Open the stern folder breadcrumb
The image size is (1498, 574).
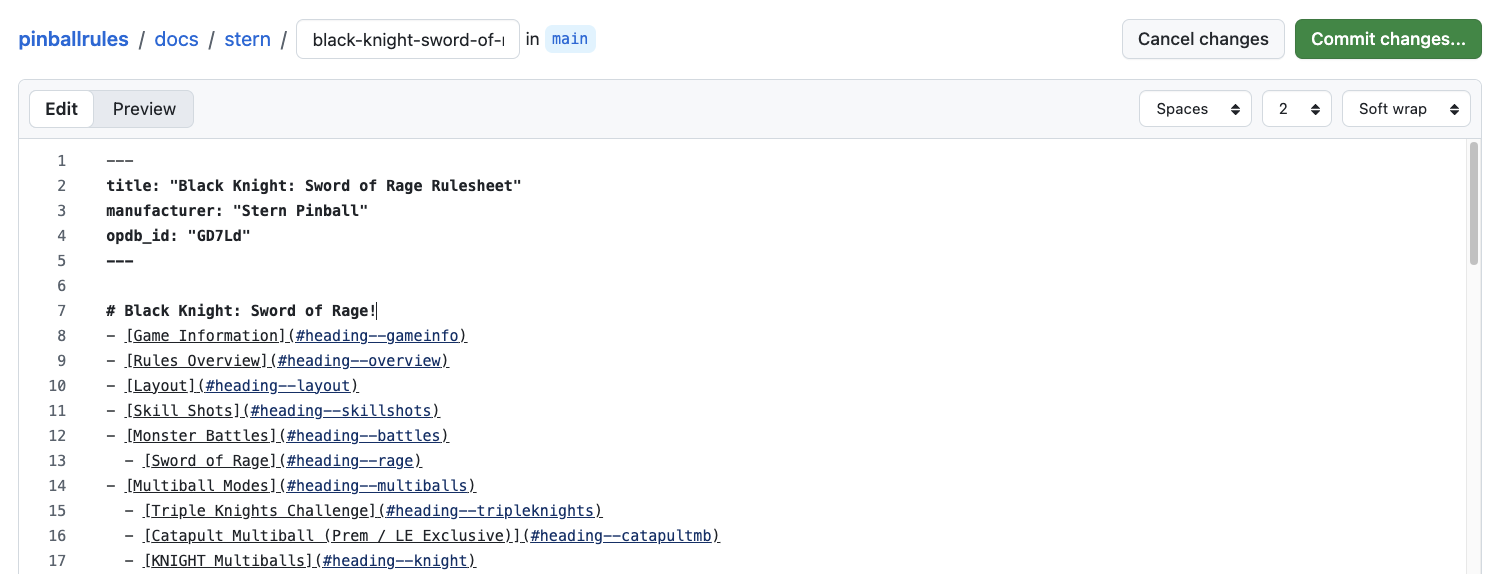click(247, 40)
